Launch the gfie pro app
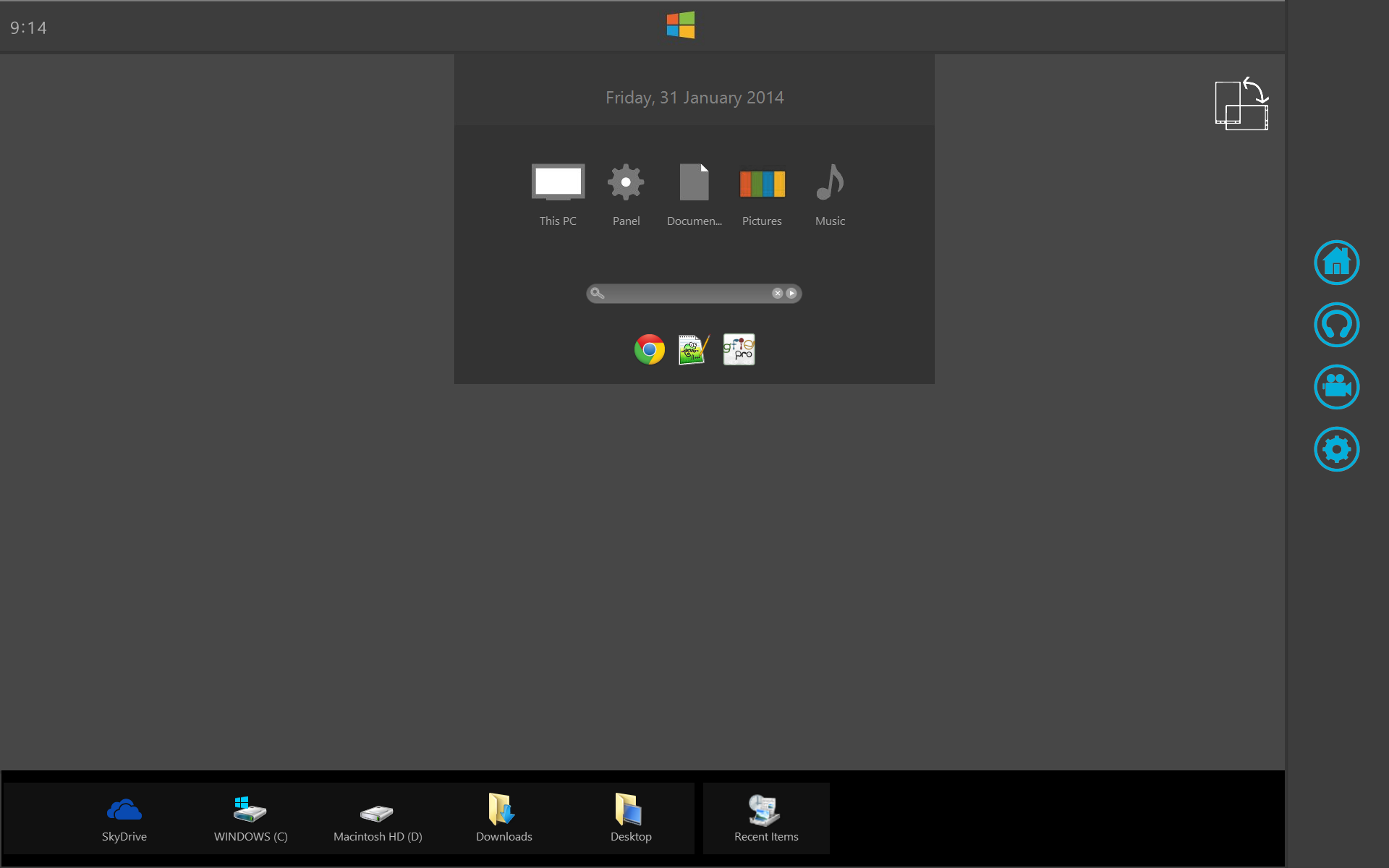 (x=739, y=349)
